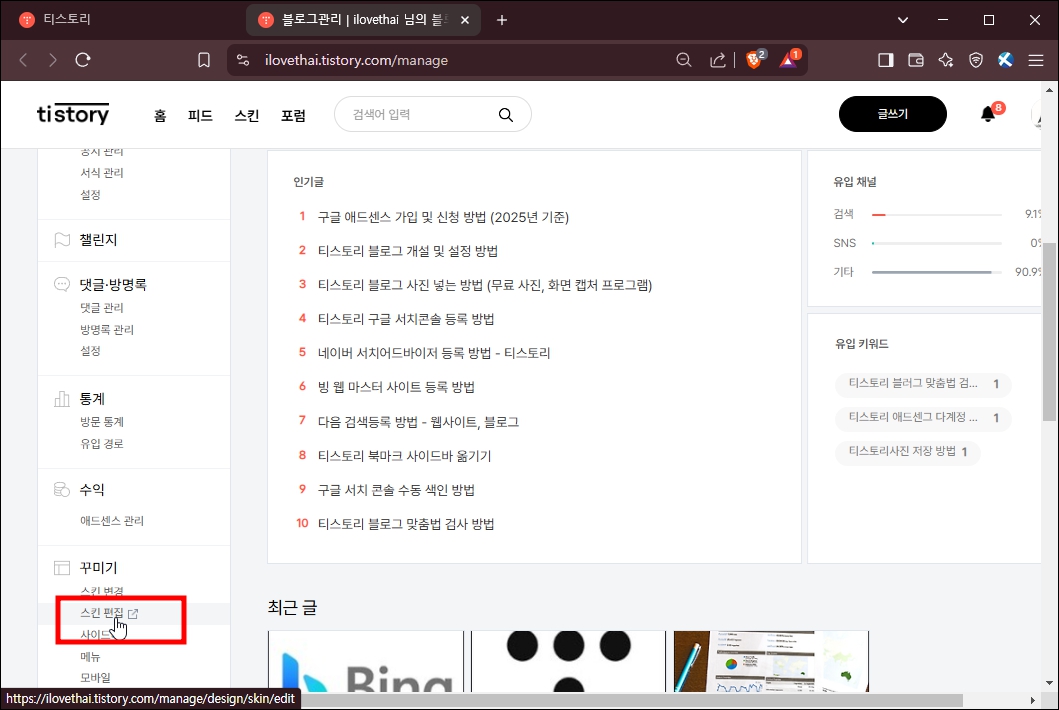Open the highlighted 스킨 편집 link
The width and height of the screenshot is (1059, 710).
click(103, 613)
